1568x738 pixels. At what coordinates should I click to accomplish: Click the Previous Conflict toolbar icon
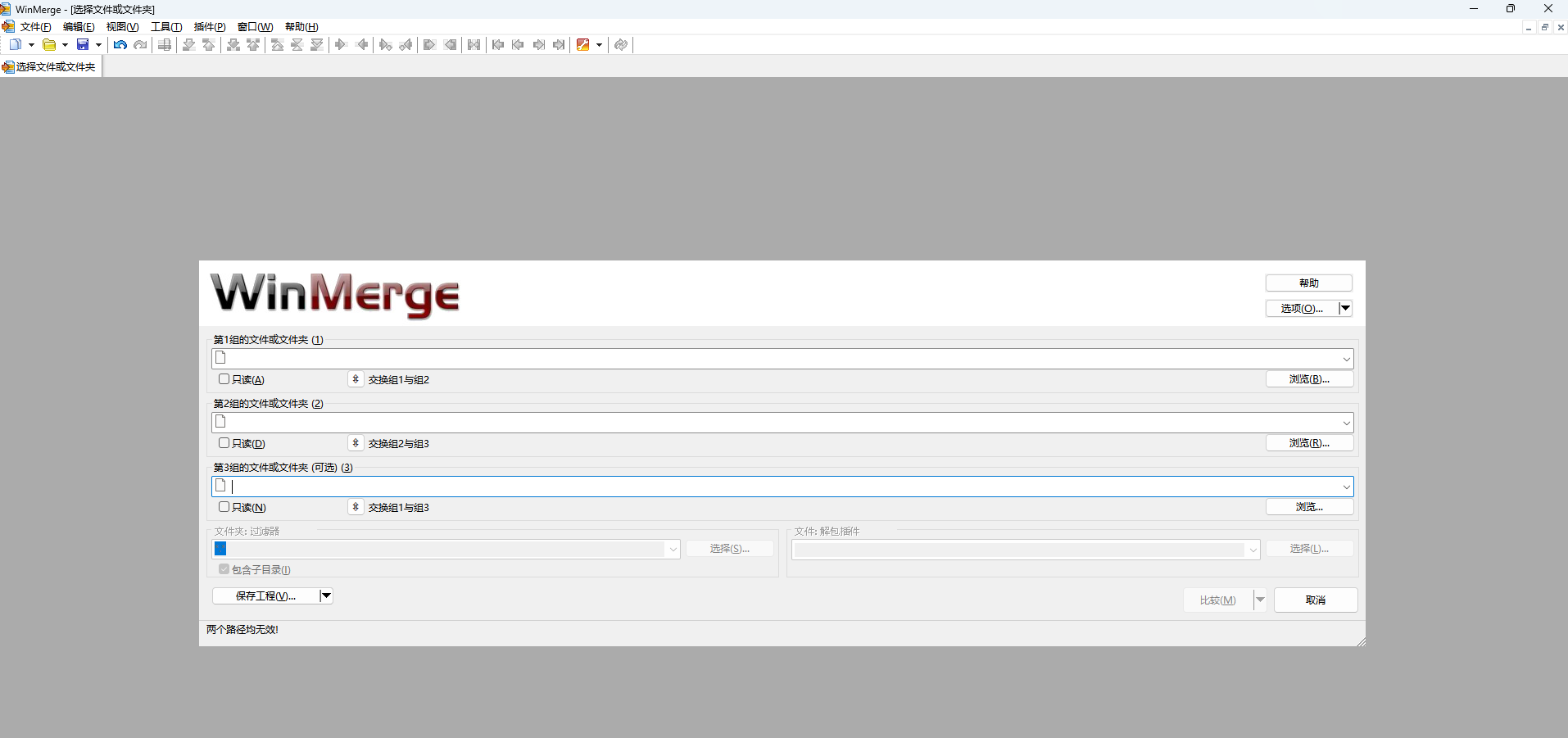(253, 45)
